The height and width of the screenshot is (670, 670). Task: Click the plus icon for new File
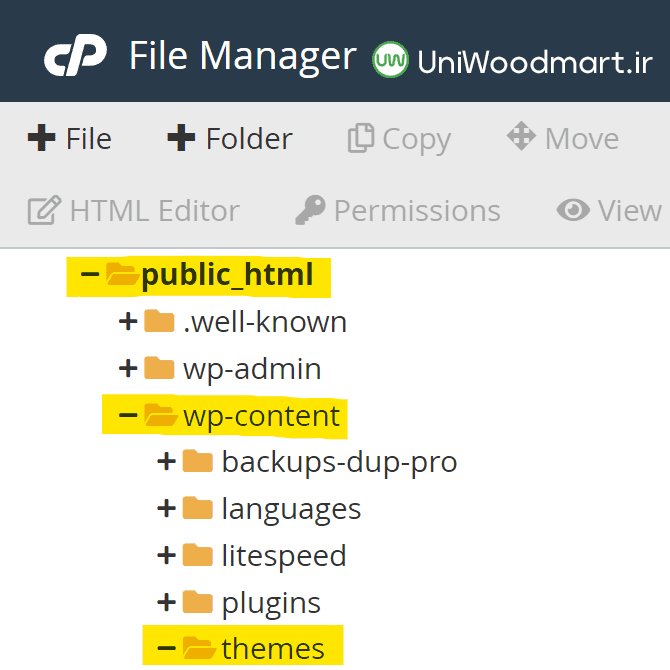(41, 138)
